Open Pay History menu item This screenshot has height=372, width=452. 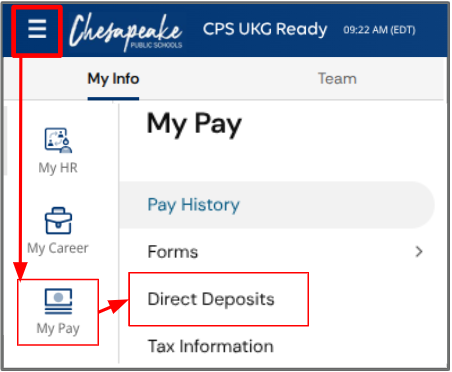pyautogui.click(x=277, y=205)
